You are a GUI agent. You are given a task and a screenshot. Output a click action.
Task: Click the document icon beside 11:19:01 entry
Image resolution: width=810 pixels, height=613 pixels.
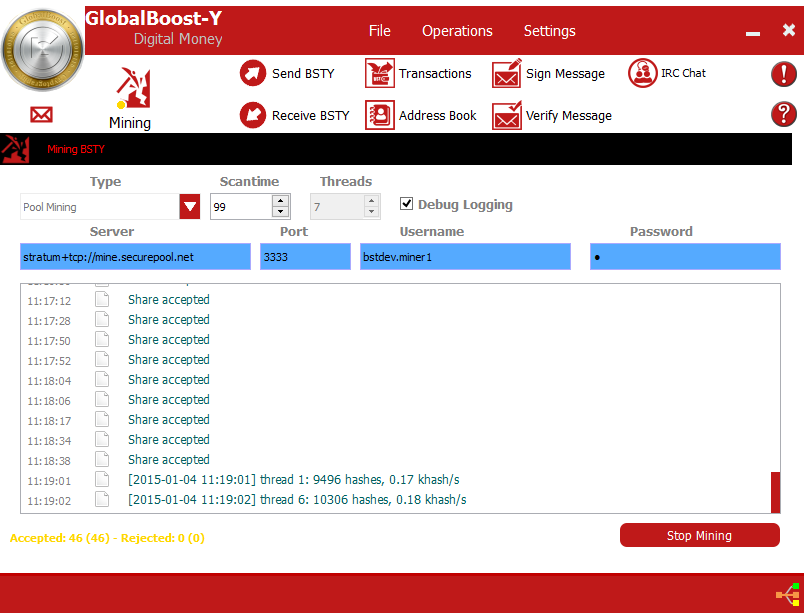[102, 480]
